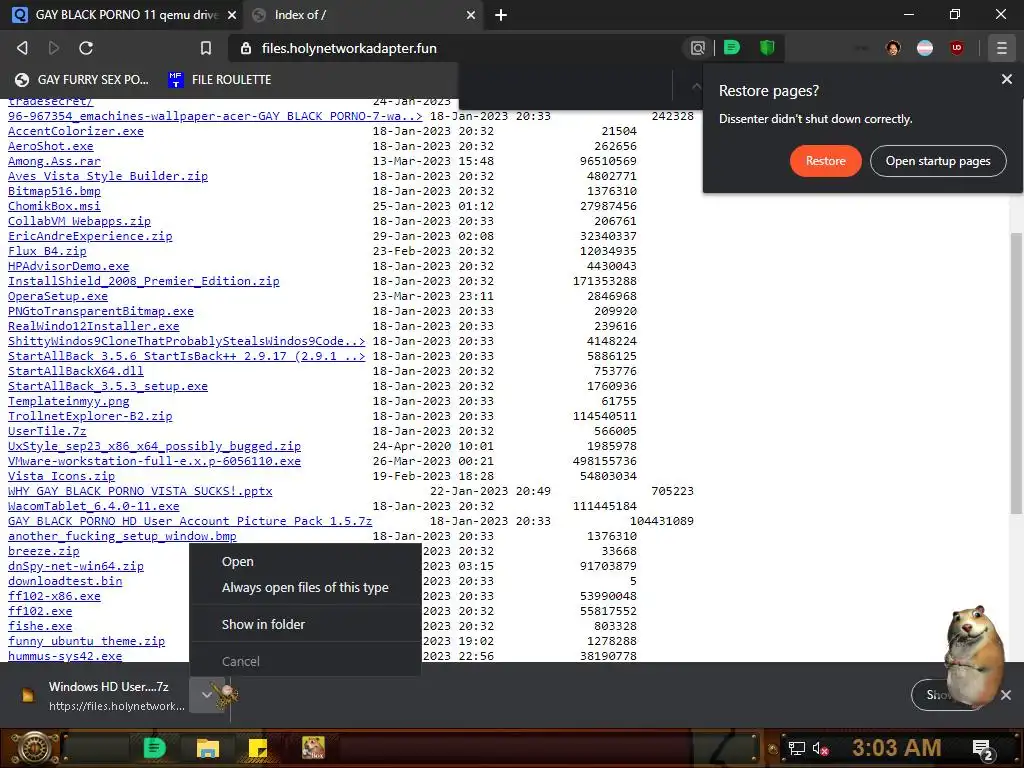Toggle the download item options chevron
Viewport: 1024px width, 768px height.
click(x=206, y=694)
